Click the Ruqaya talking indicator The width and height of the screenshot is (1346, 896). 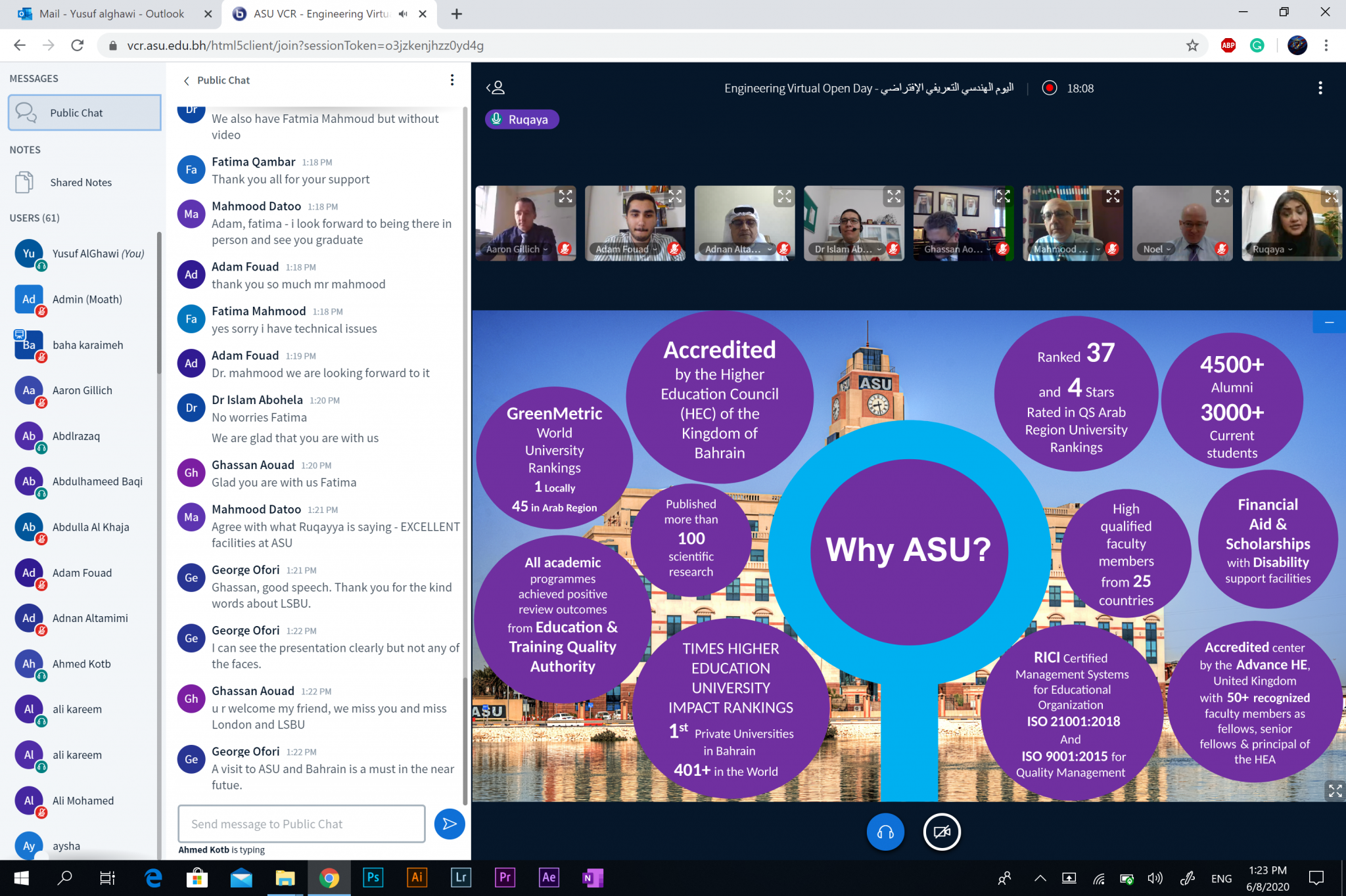pos(521,120)
